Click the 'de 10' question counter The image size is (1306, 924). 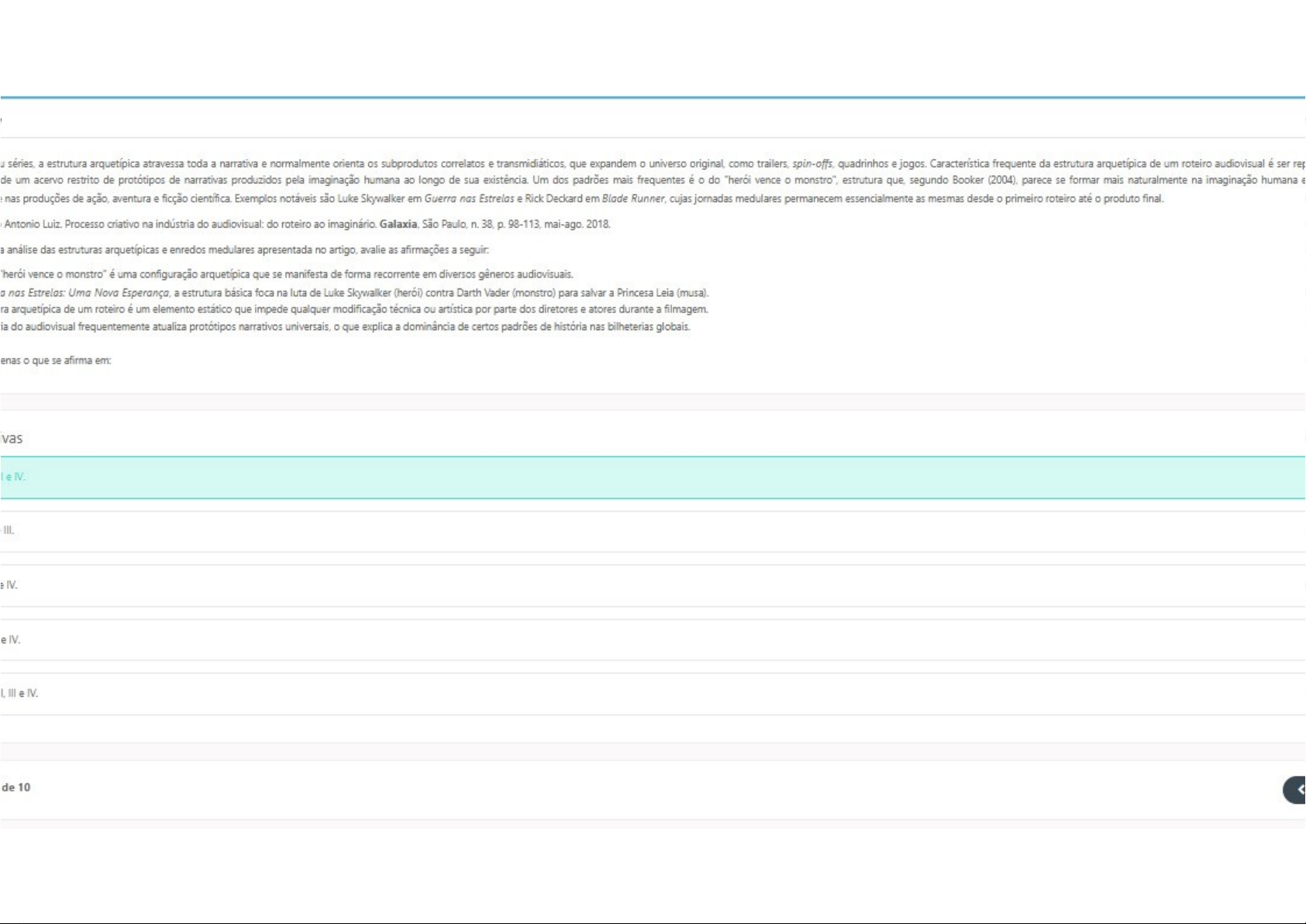16,788
